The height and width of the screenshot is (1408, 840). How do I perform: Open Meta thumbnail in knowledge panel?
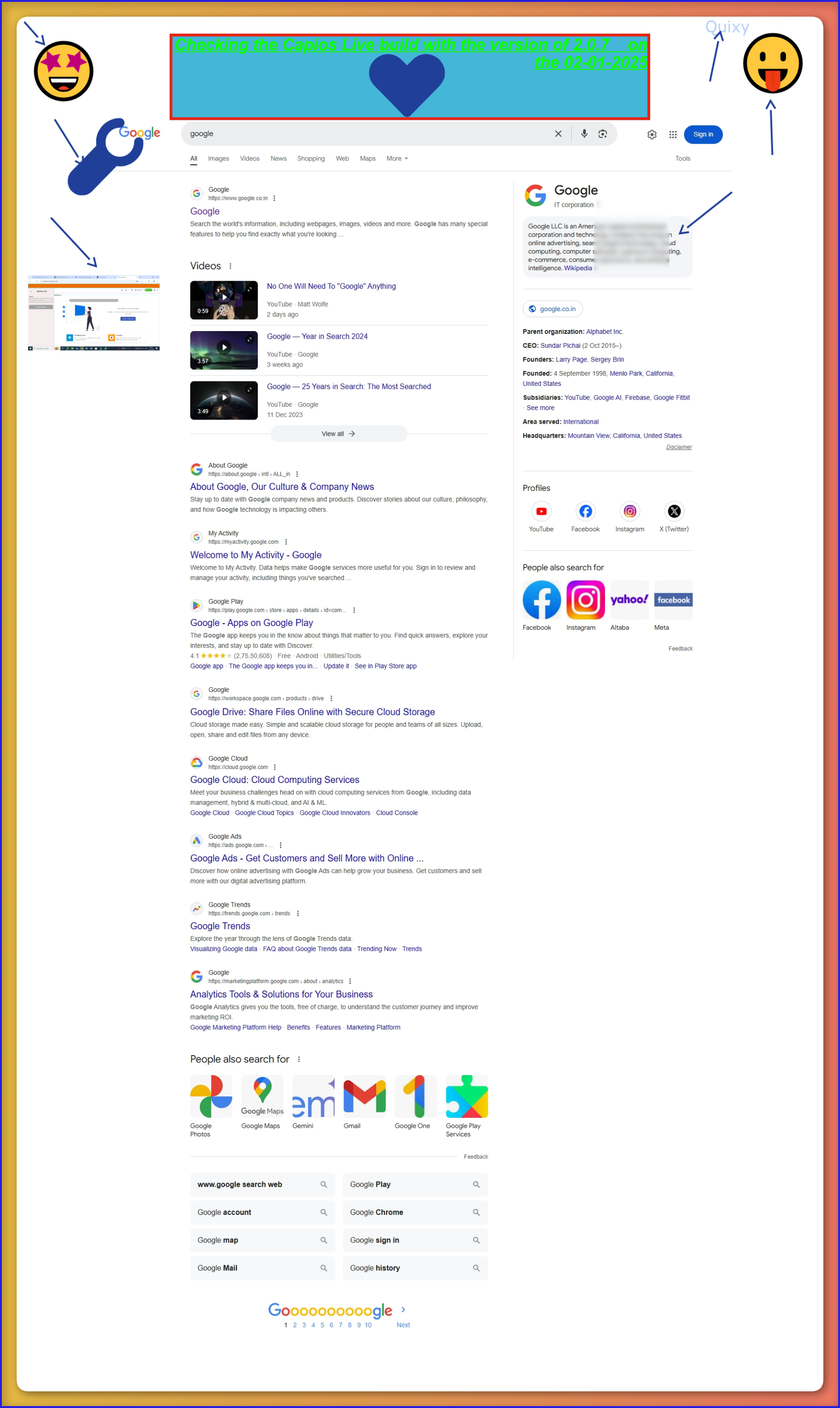click(674, 600)
